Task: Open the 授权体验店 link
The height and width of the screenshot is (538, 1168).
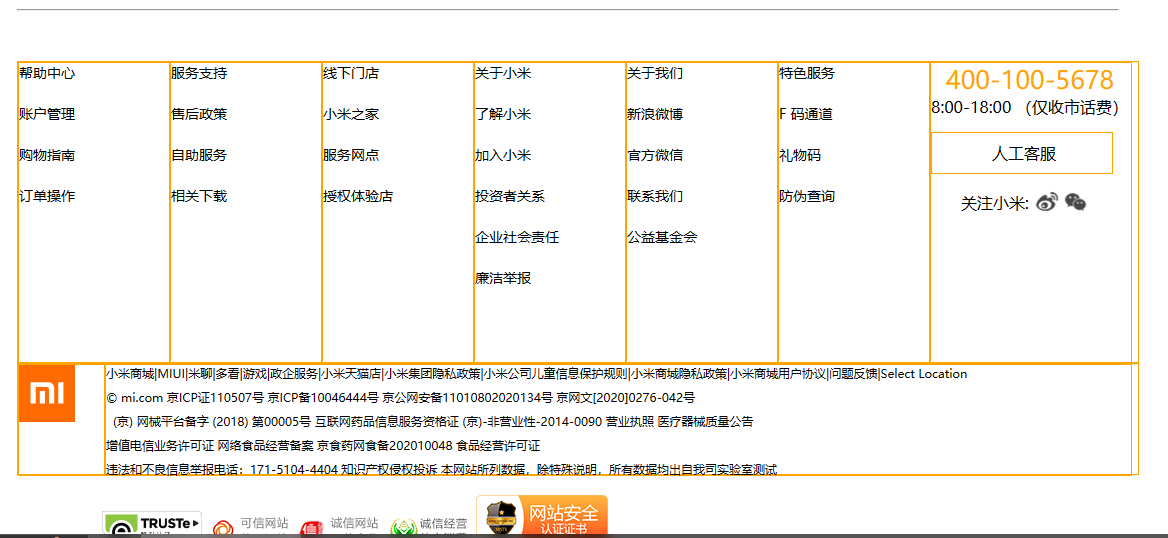Action: pyautogui.click(x=358, y=197)
